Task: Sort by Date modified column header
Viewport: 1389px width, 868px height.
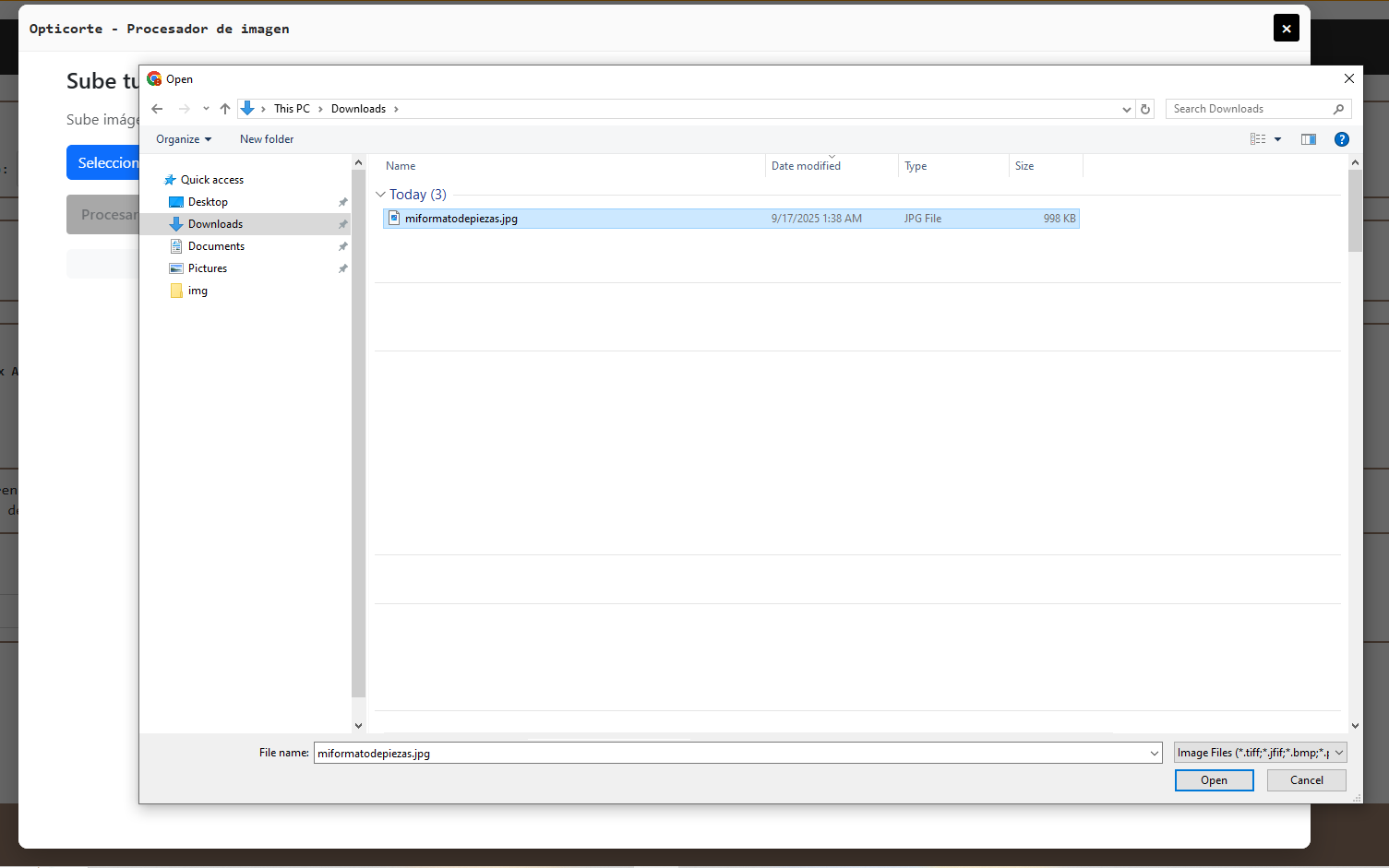Action: 806,166
